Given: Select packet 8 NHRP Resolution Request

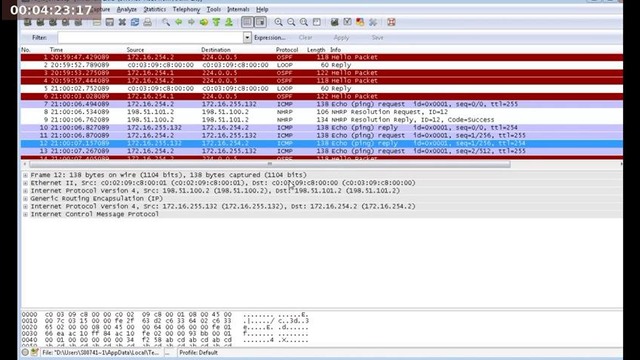Looking at the screenshot, I should [322, 112].
